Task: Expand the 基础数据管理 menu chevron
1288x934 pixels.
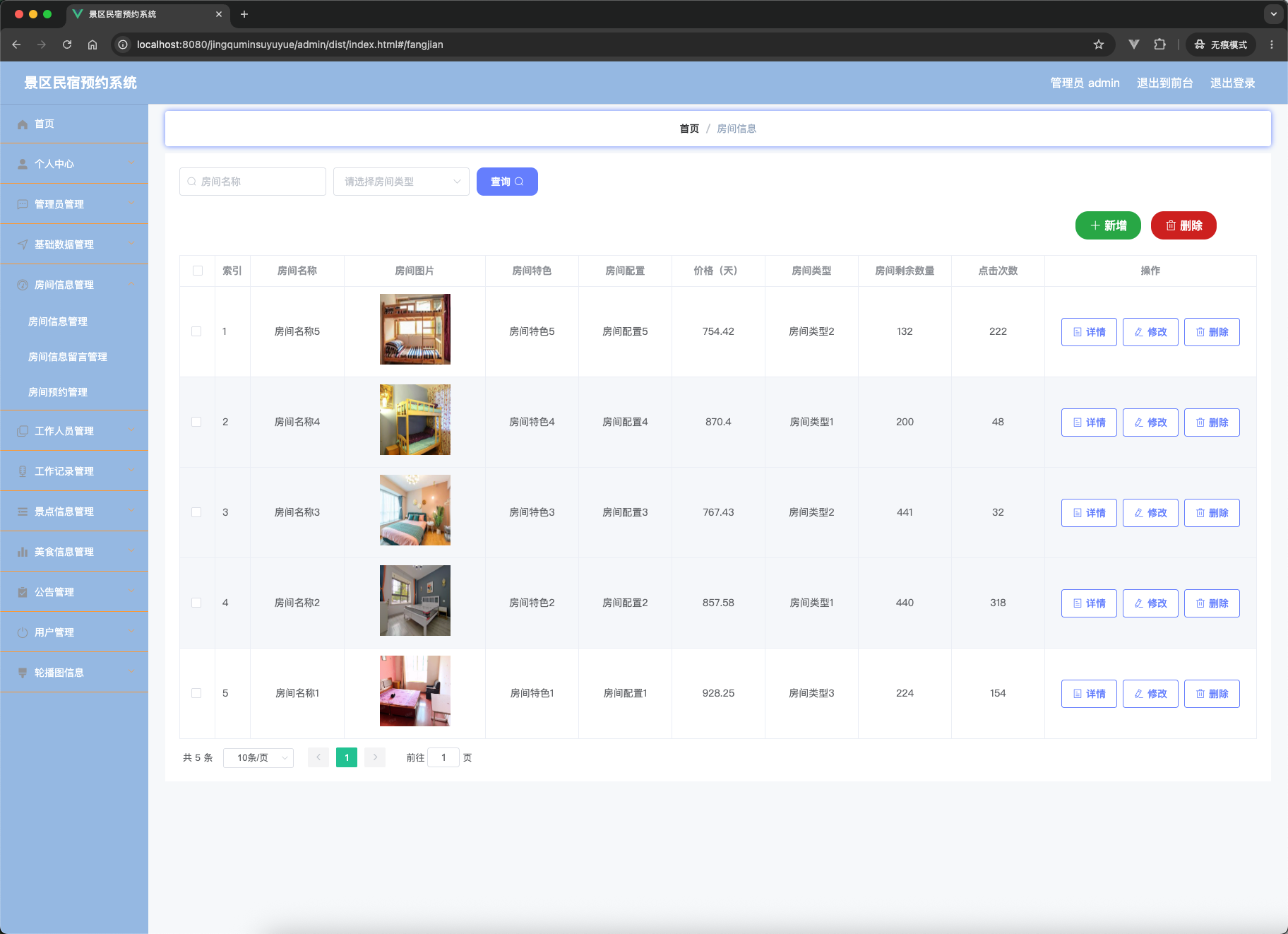Action: [x=131, y=244]
